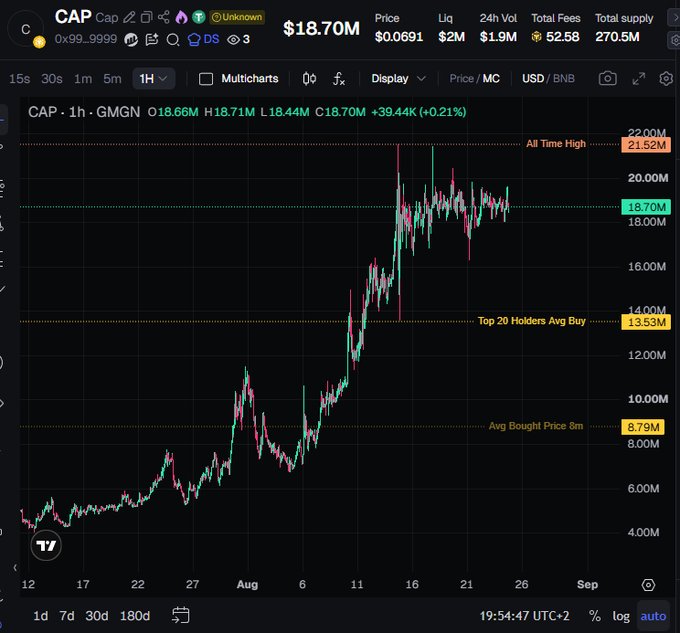Screen dimensions: 680x633
Task: Open the chat note sparkle icon
Action: (152, 40)
